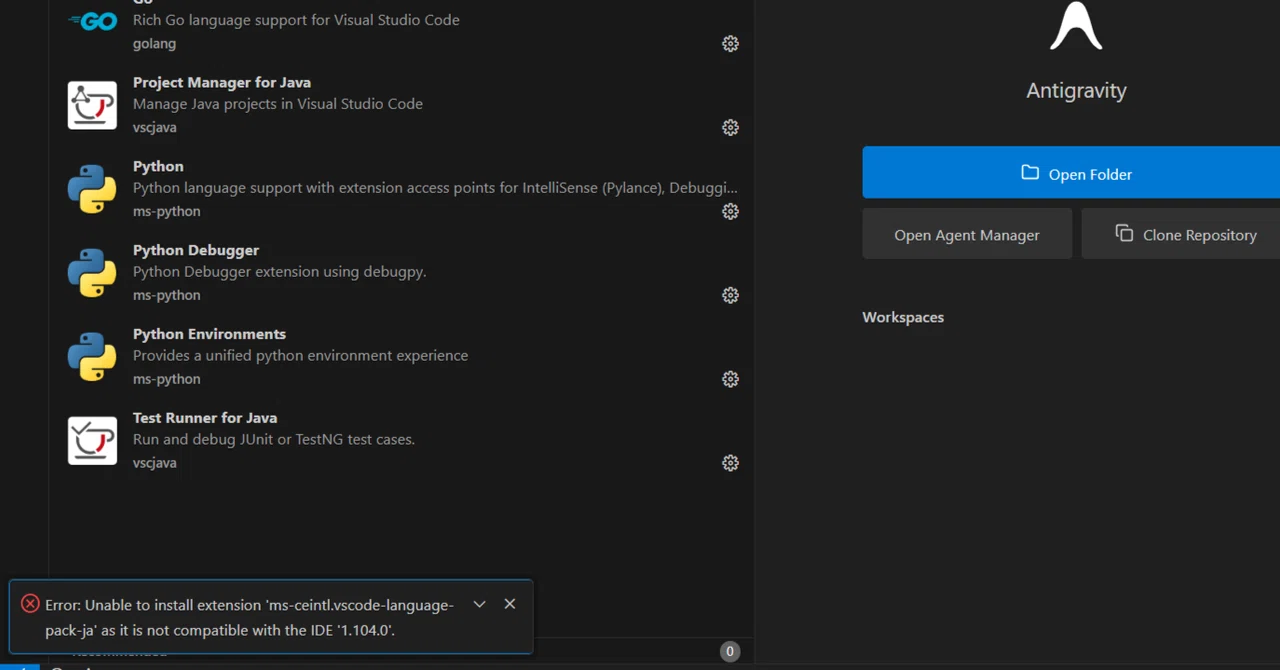Open Manage gear for Go extension
The image size is (1280, 670).
[730, 44]
